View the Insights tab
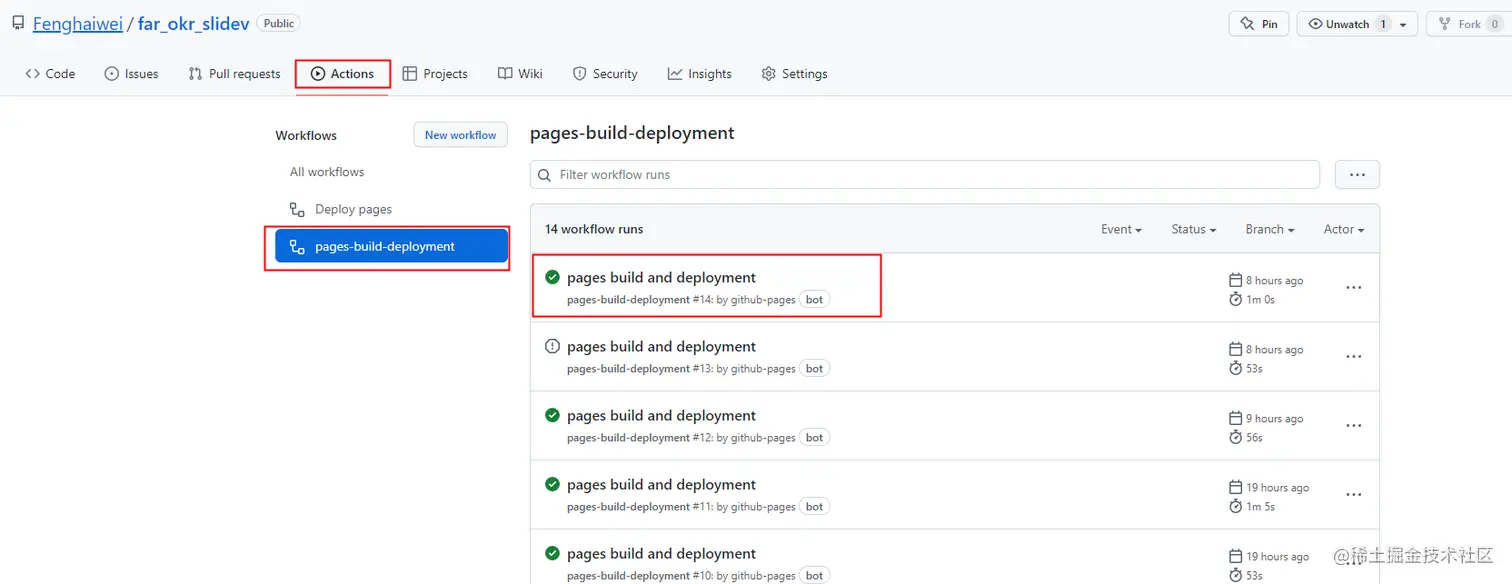 tap(700, 74)
